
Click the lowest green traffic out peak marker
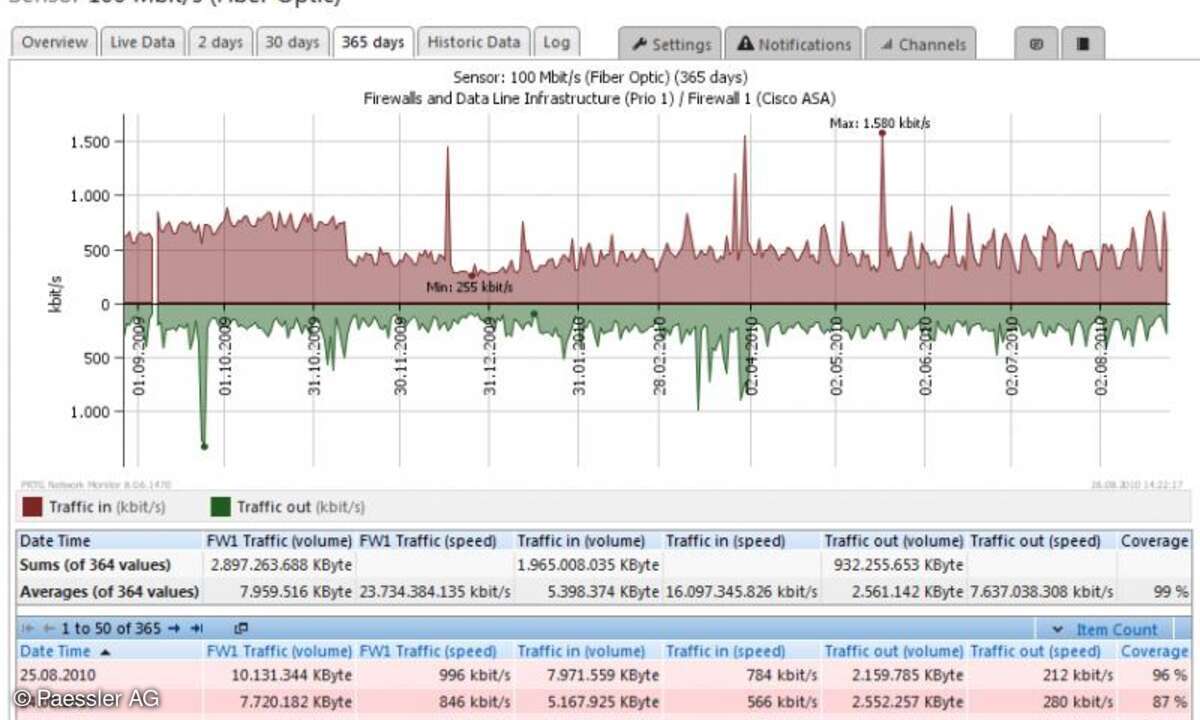tap(204, 446)
